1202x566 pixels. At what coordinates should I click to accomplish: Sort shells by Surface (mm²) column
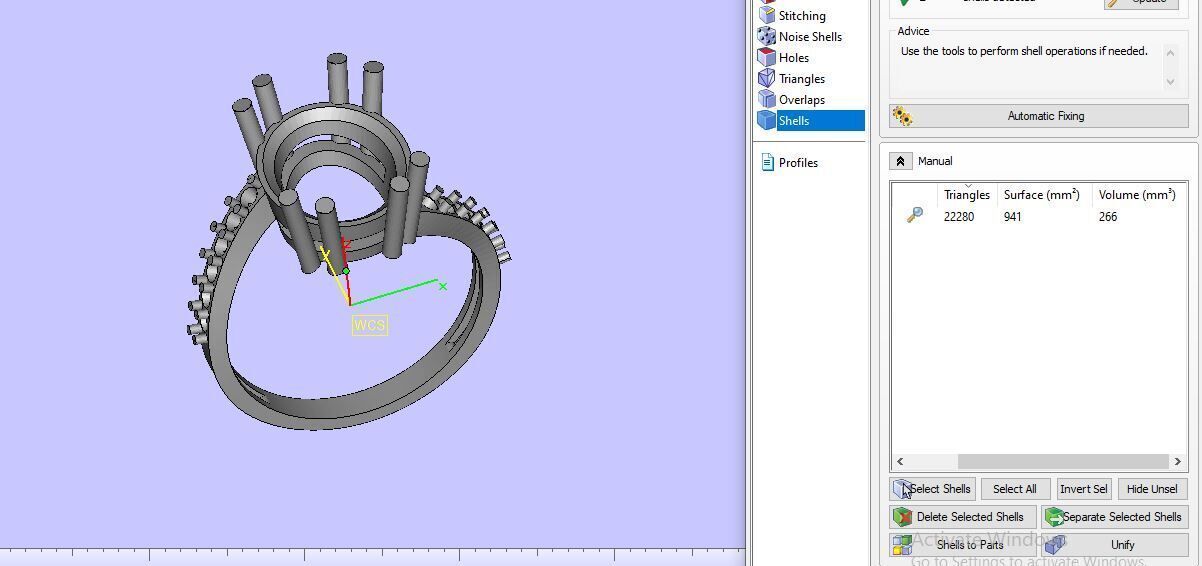coord(1042,195)
